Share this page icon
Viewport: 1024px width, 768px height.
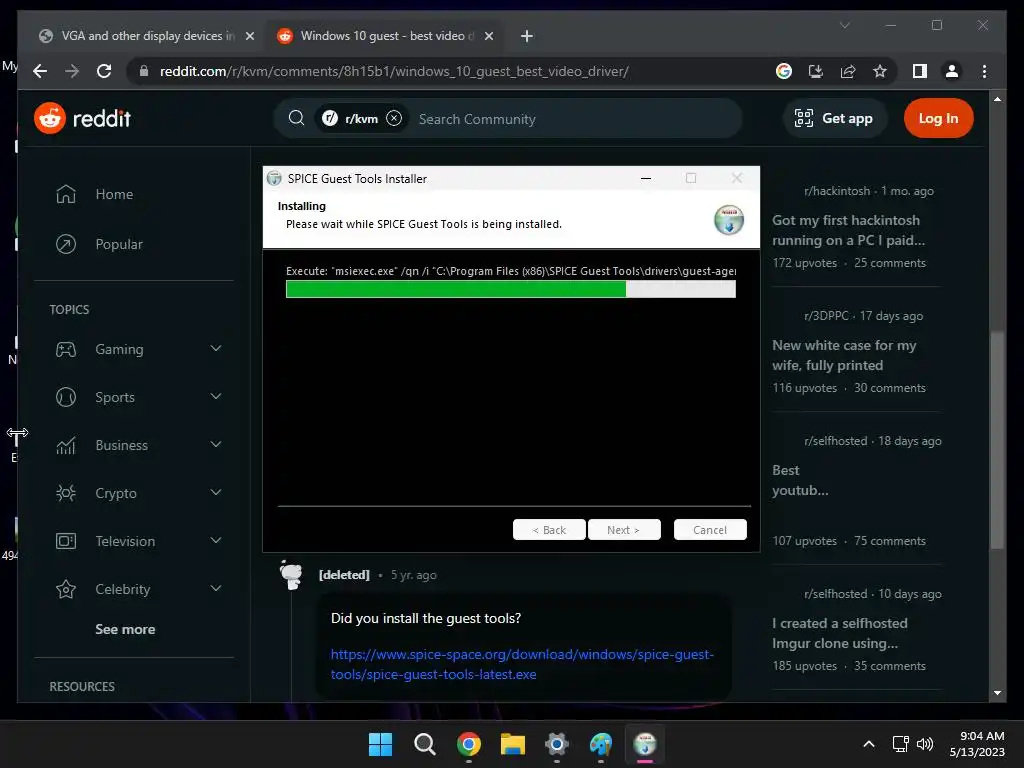pos(848,71)
